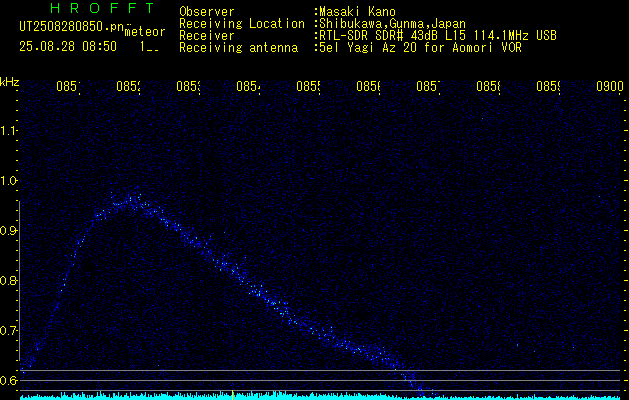
Task: Click the yellow marker in the cyan strip
Action: coord(232,394)
